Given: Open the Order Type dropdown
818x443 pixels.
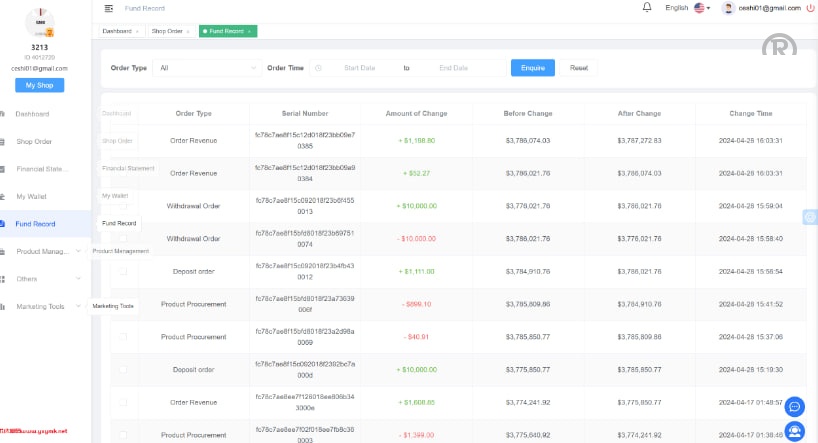Looking at the screenshot, I should (207, 68).
